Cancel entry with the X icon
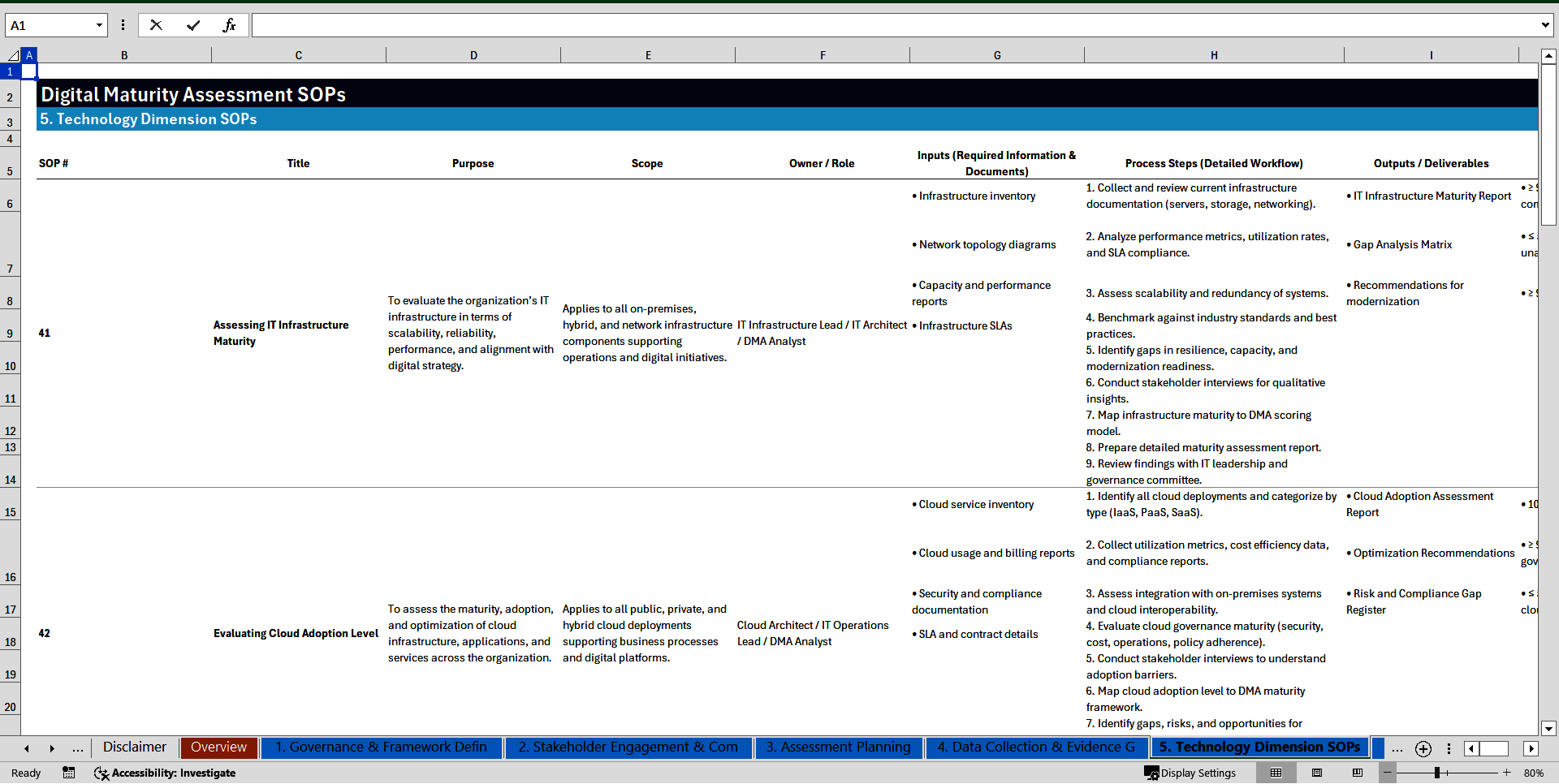Image resolution: width=1559 pixels, height=784 pixels. [156, 25]
